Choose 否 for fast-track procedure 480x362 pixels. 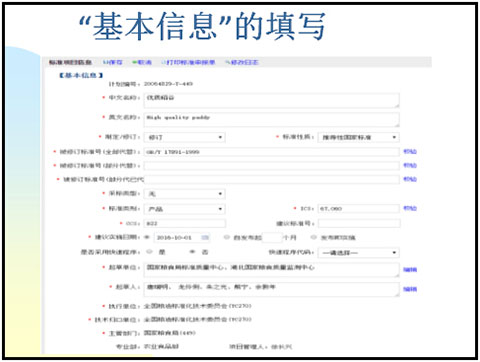[192, 252]
